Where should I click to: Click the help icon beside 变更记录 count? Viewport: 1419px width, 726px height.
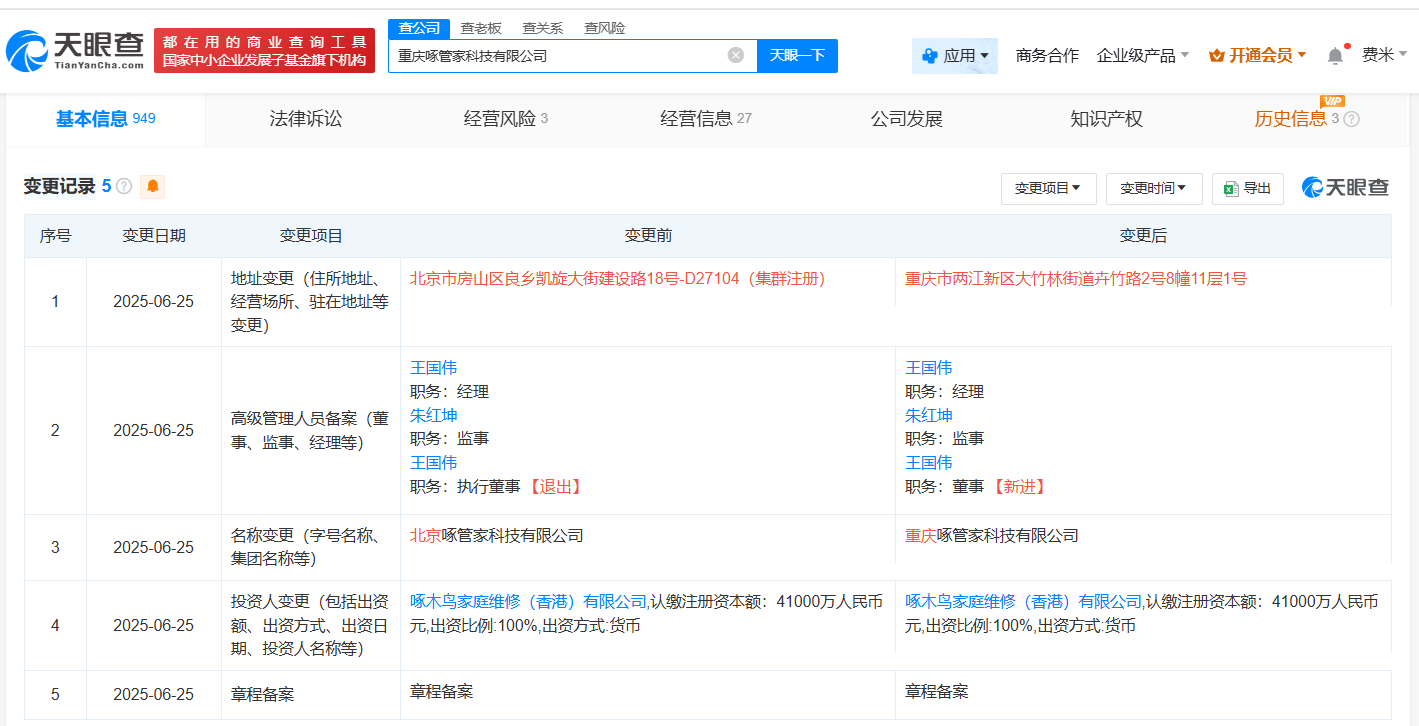pos(124,186)
